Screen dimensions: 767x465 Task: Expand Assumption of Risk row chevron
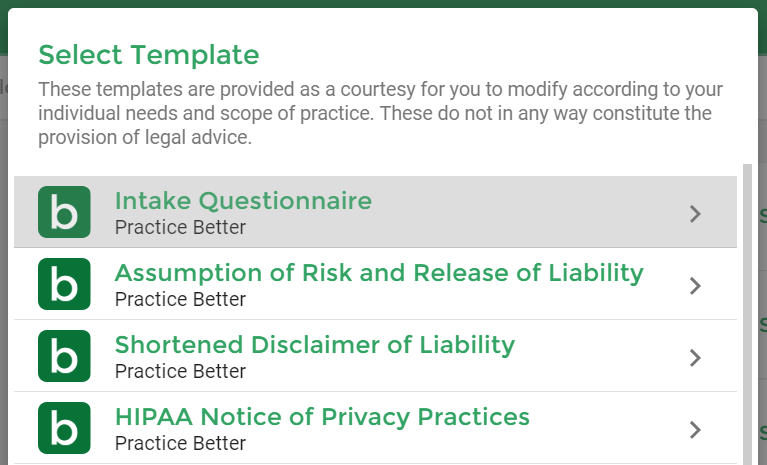pos(695,286)
